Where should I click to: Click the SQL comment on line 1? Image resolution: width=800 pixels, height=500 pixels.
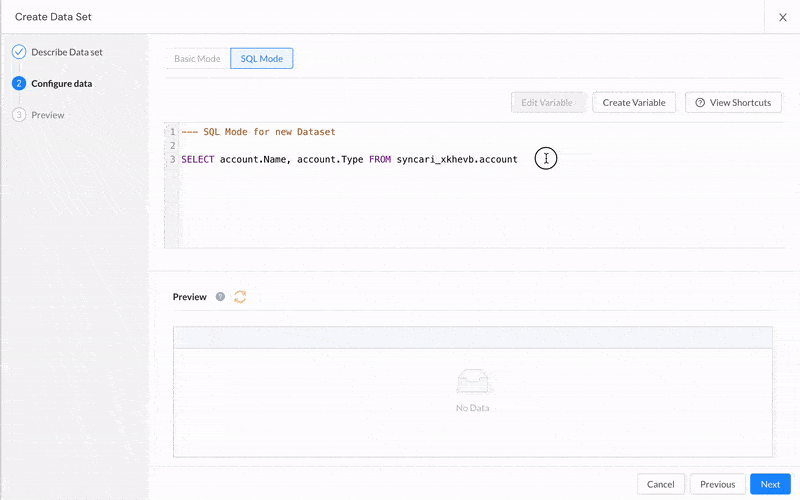tap(259, 132)
